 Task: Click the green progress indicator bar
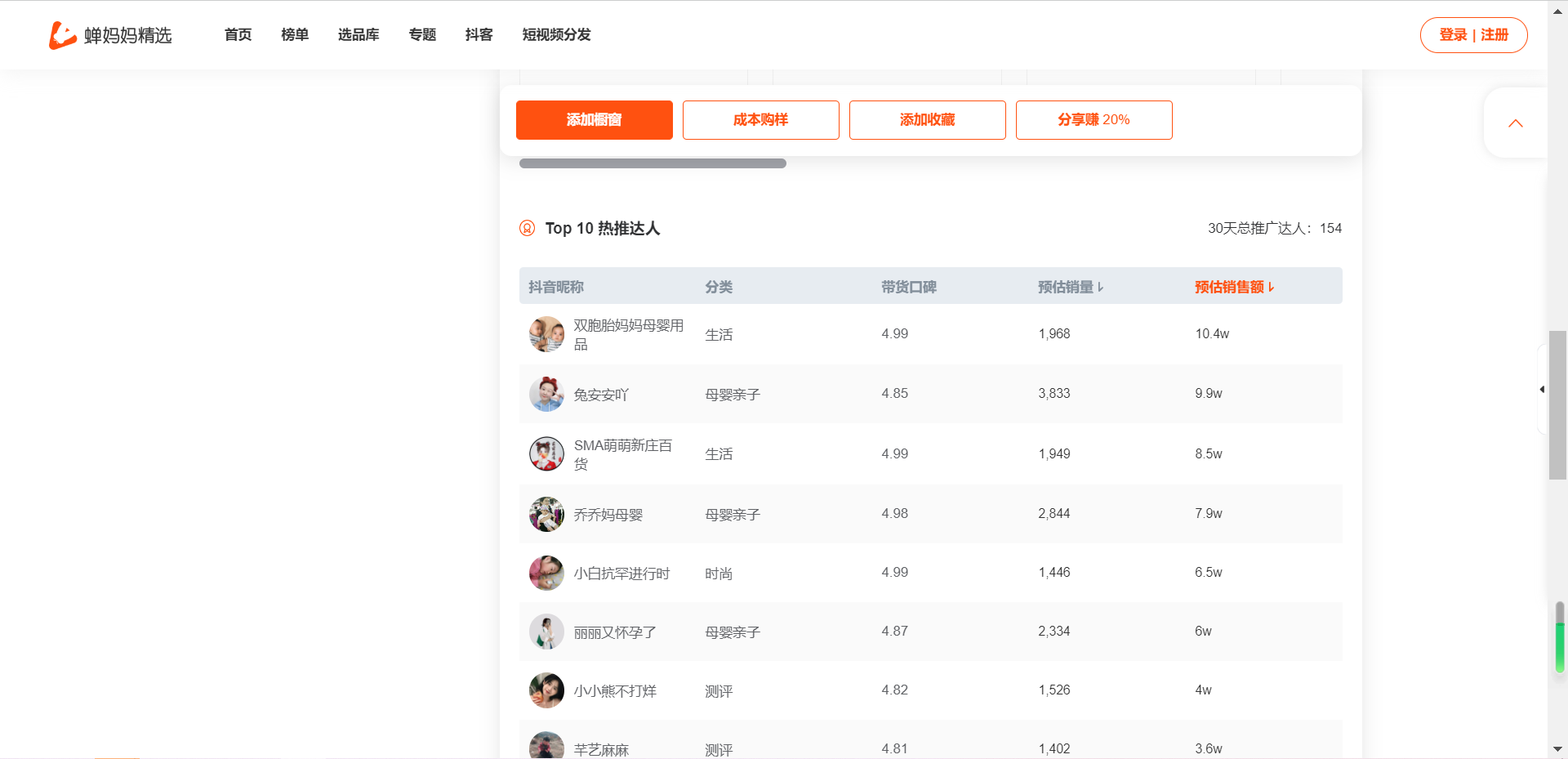click(1560, 637)
